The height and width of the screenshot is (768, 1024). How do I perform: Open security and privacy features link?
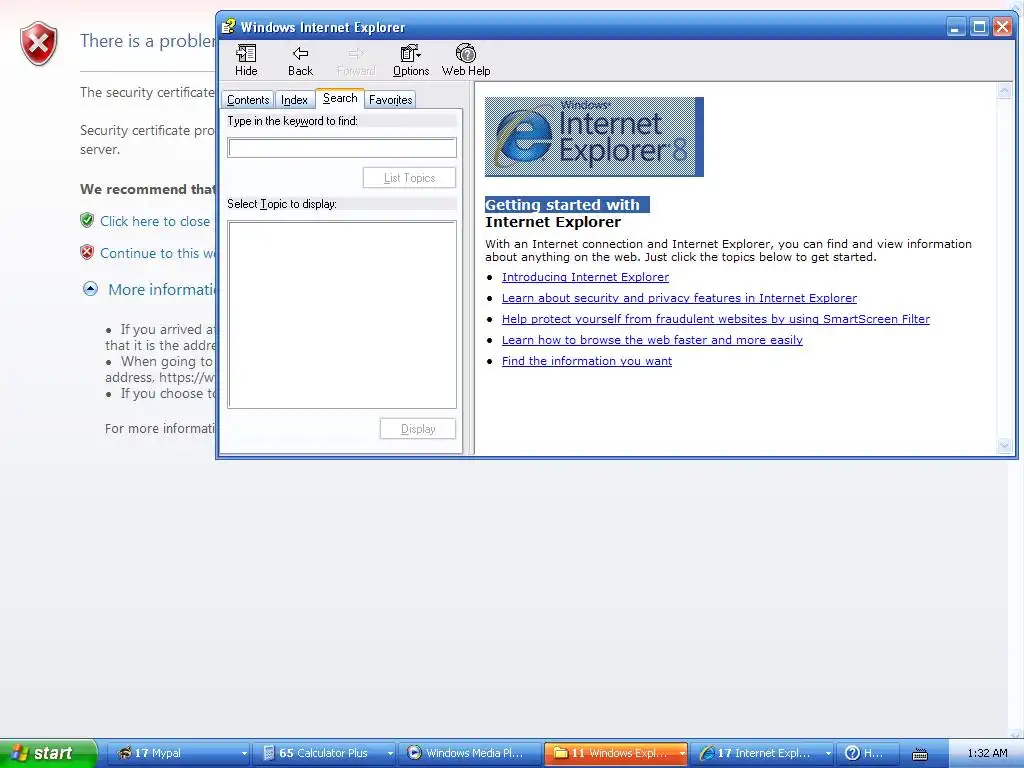(x=679, y=298)
